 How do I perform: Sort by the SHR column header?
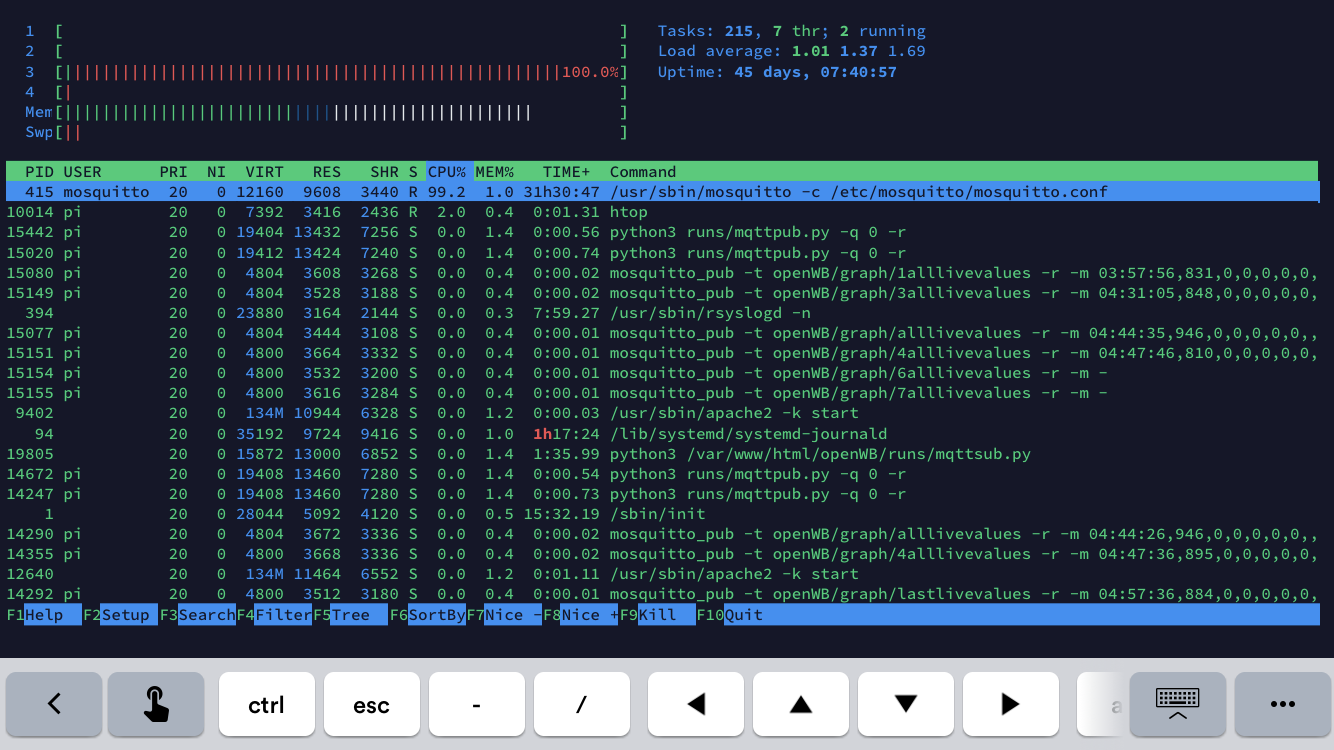click(384, 172)
